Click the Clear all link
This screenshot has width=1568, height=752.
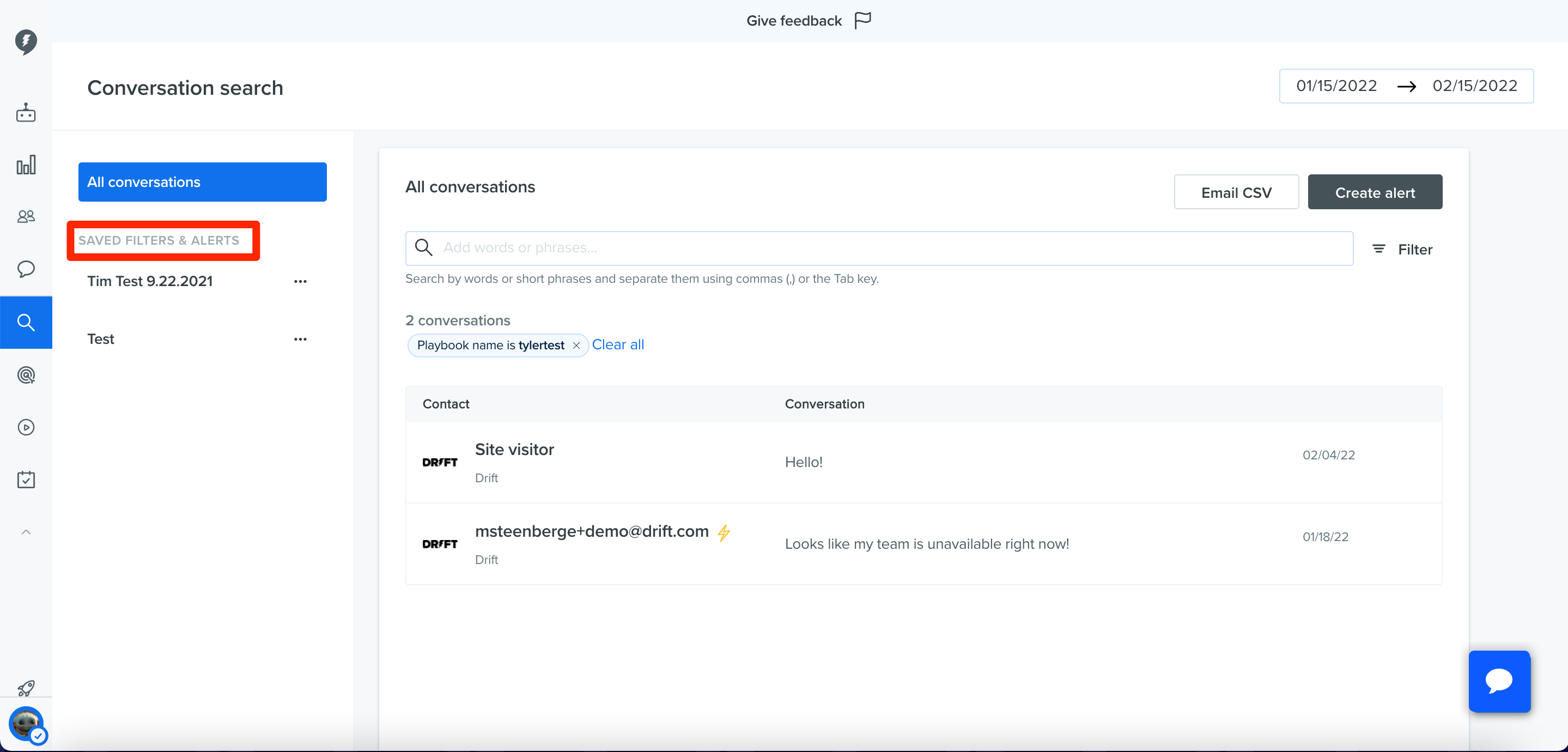tap(617, 344)
